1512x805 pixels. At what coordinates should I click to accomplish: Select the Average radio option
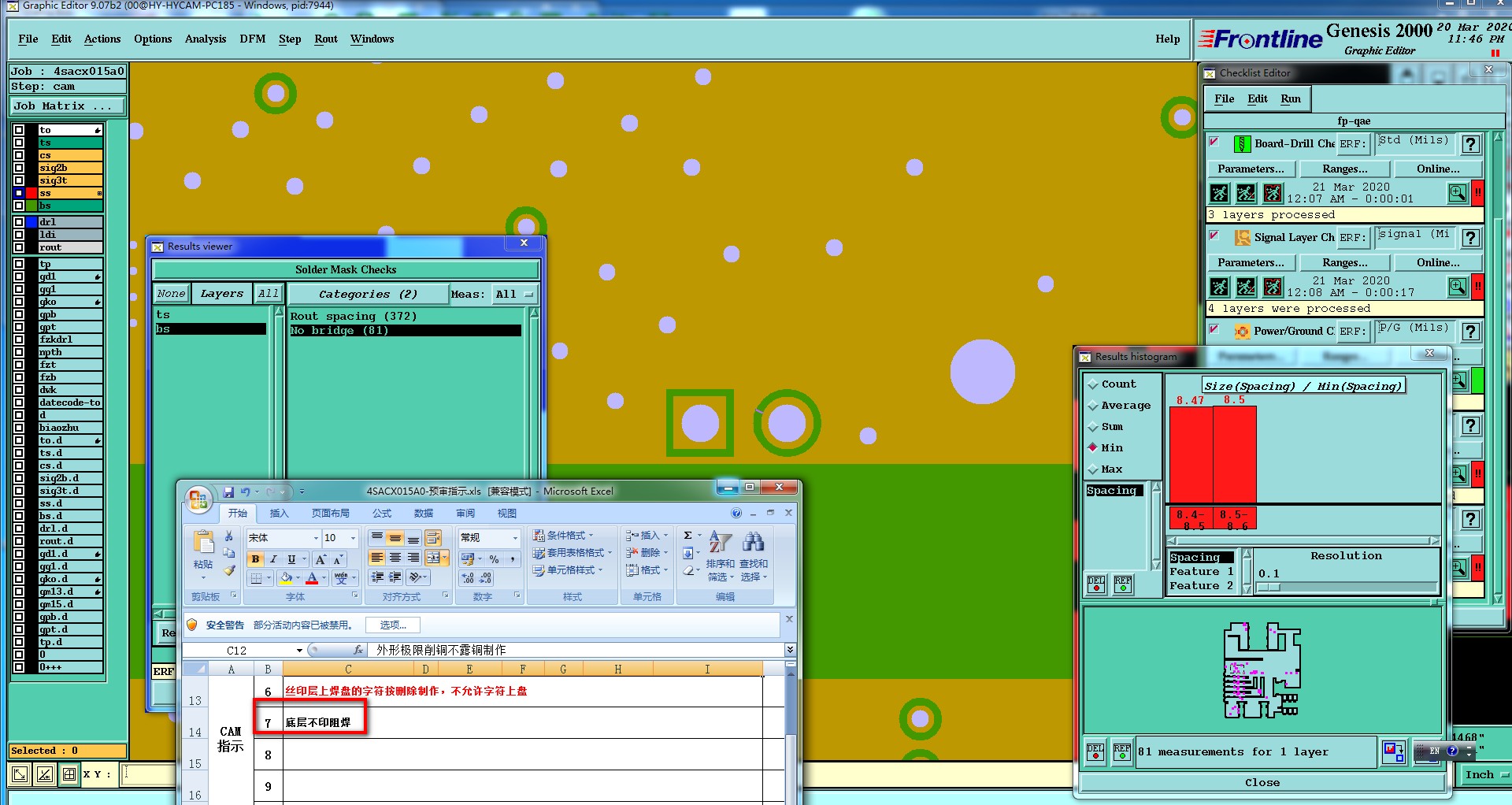coord(1093,406)
